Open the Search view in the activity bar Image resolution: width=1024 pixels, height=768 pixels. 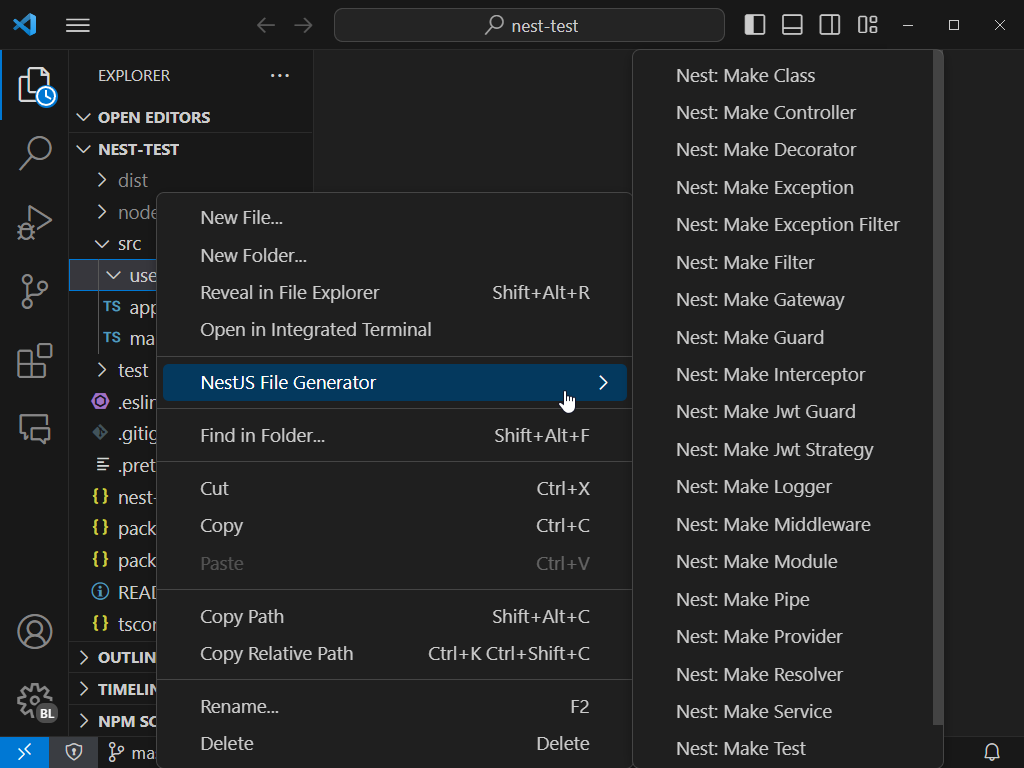[x=35, y=153]
